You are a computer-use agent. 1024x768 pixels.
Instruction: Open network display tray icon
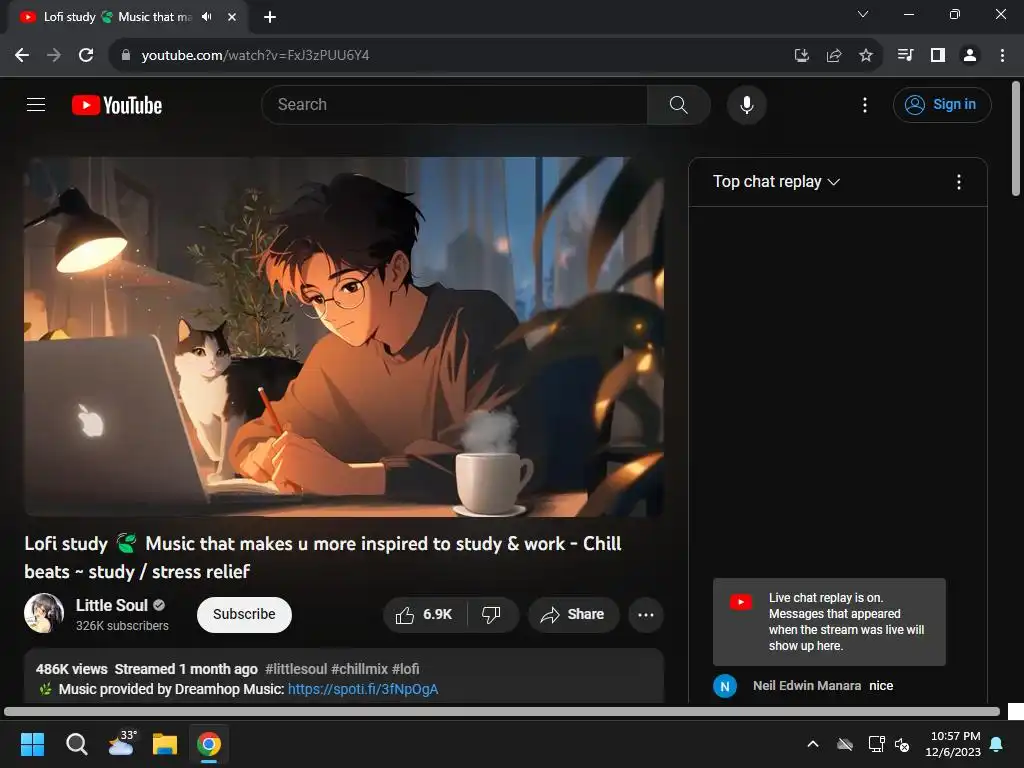pyautogui.click(x=876, y=744)
